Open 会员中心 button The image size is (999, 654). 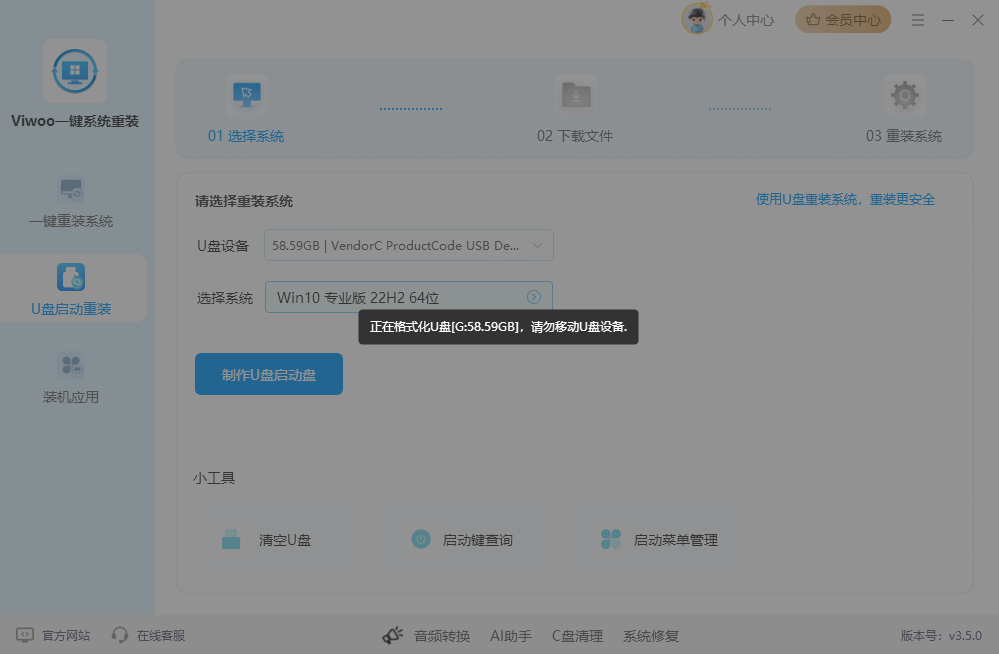click(x=843, y=20)
